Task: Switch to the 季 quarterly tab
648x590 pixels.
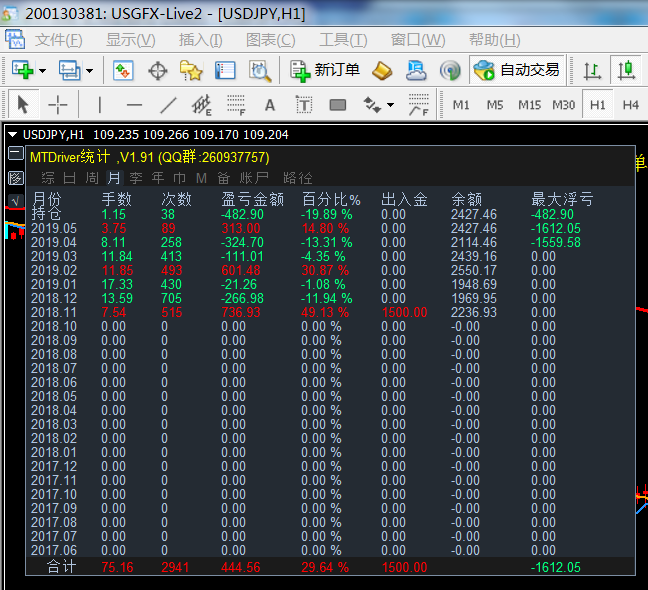Action: 136,178
